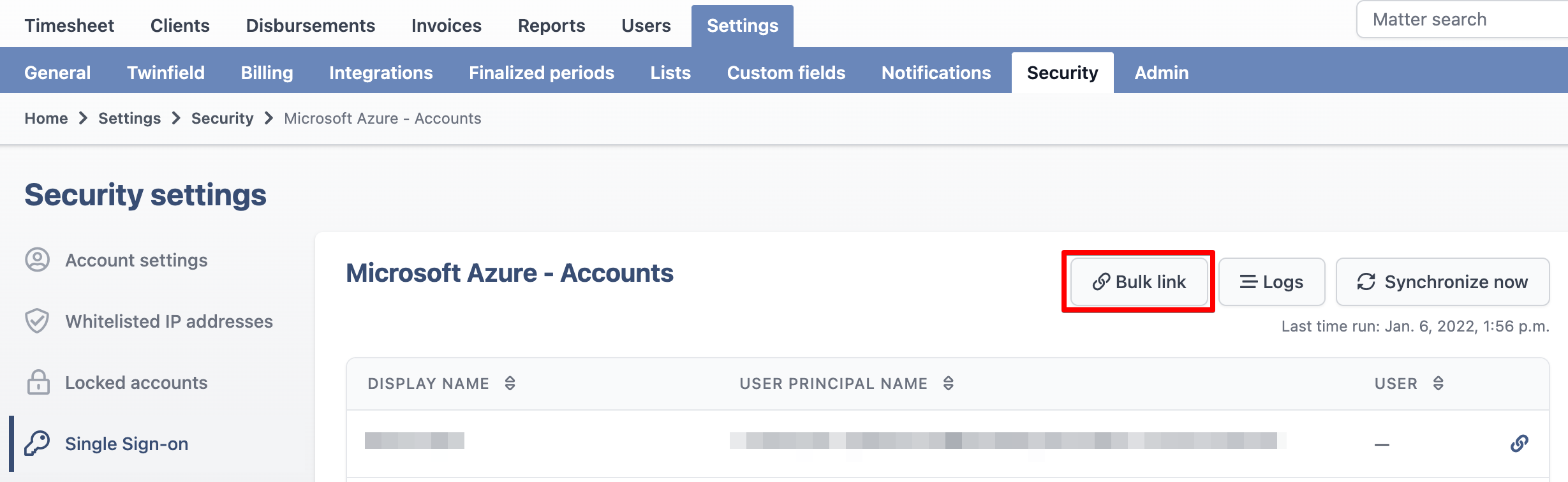Sort by the User column arrows
1568x482 pixels.
click(1438, 383)
